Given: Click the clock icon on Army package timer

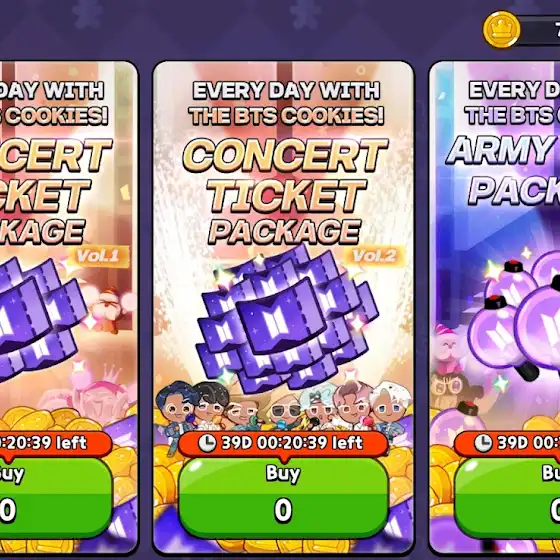Looking at the screenshot, I should click(x=483, y=443).
